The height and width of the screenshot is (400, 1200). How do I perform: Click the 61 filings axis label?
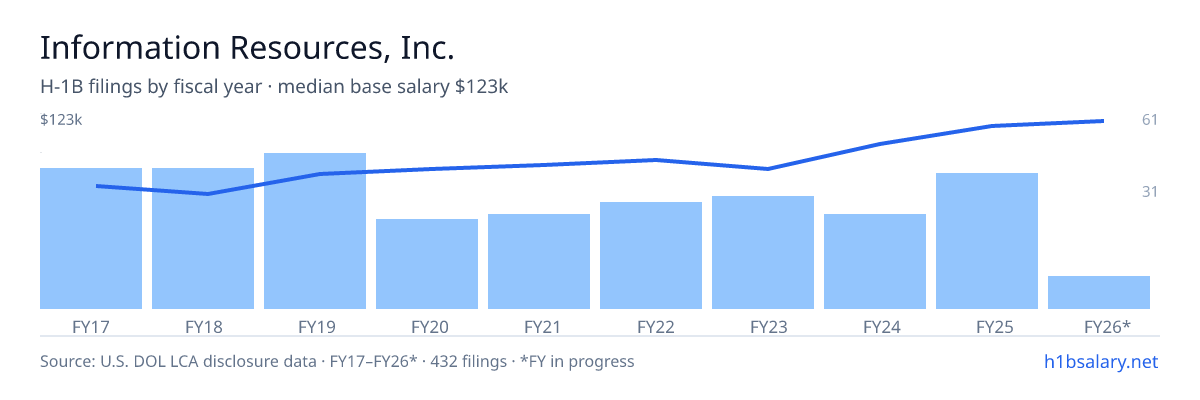coord(1149,120)
